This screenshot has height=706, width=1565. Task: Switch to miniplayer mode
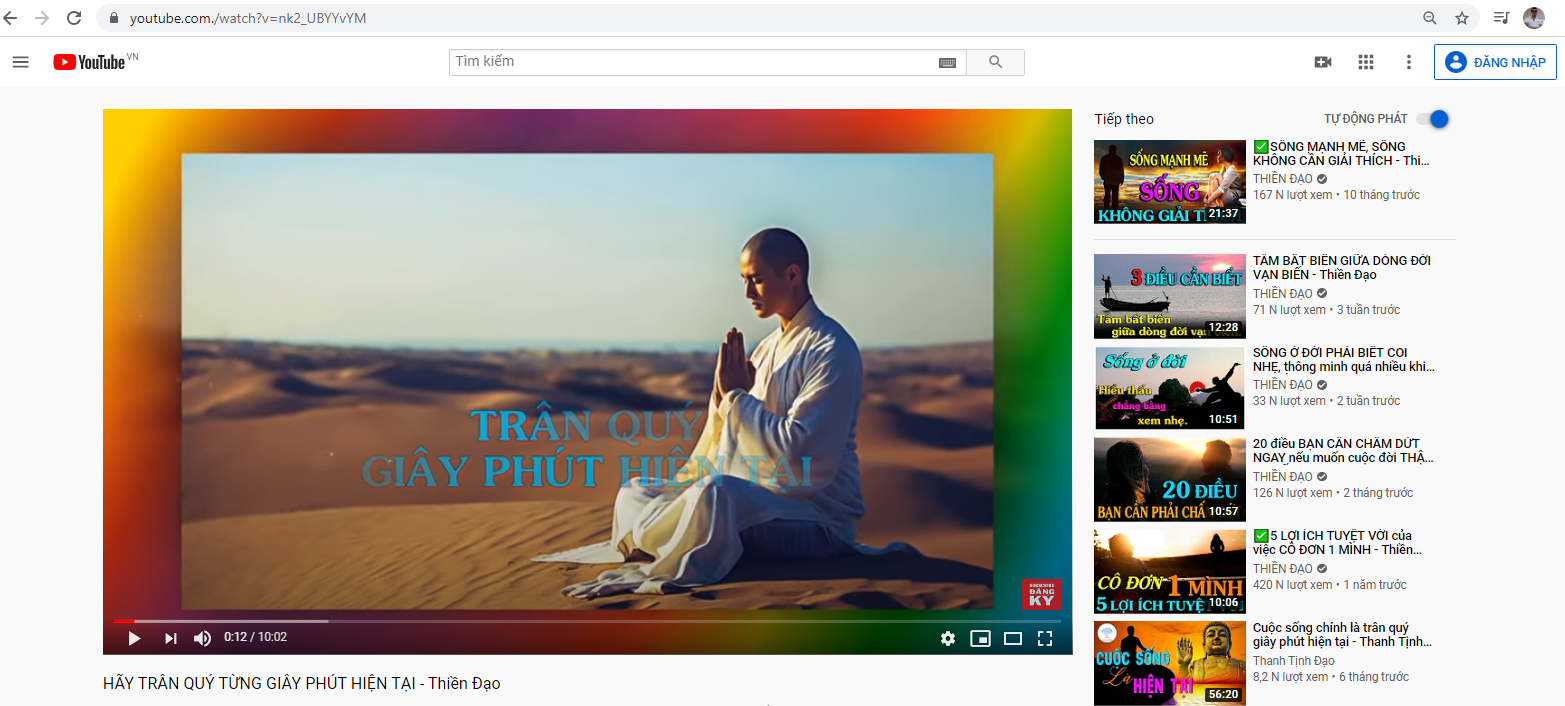pos(981,638)
